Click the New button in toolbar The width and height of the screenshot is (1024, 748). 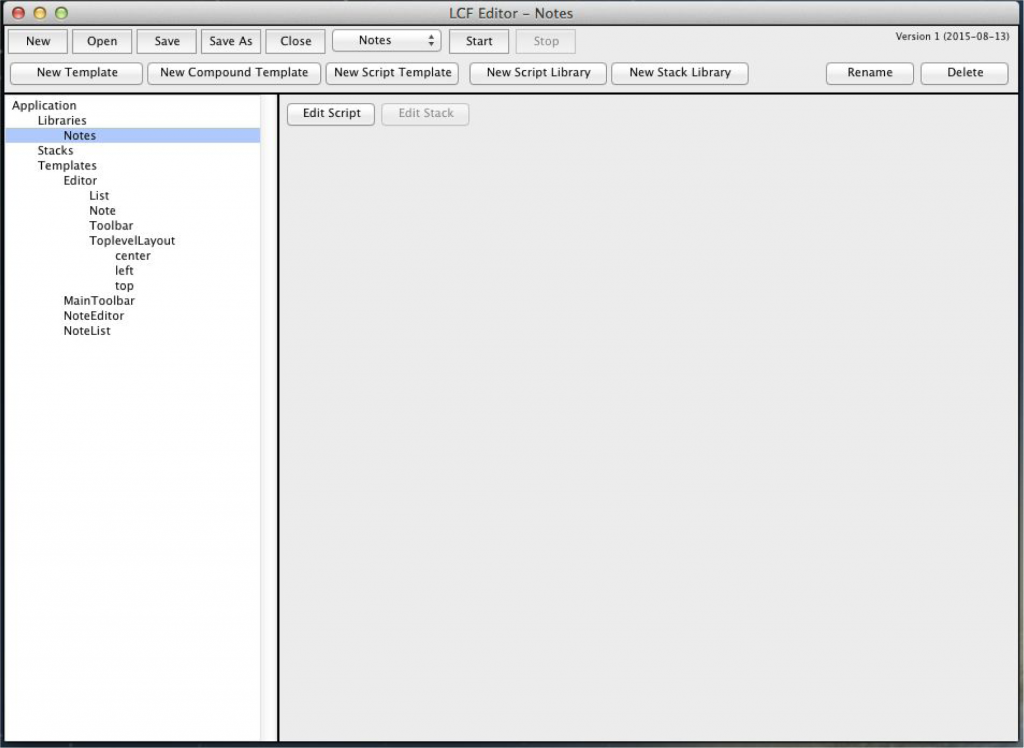coord(38,41)
